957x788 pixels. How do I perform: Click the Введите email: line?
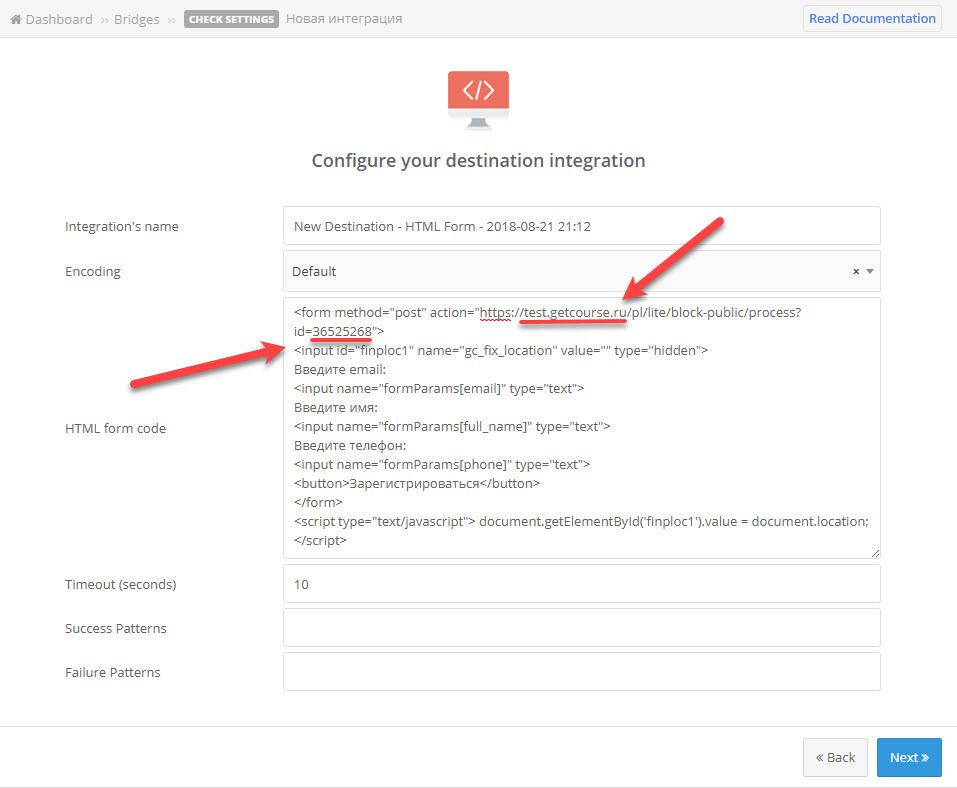(x=340, y=369)
